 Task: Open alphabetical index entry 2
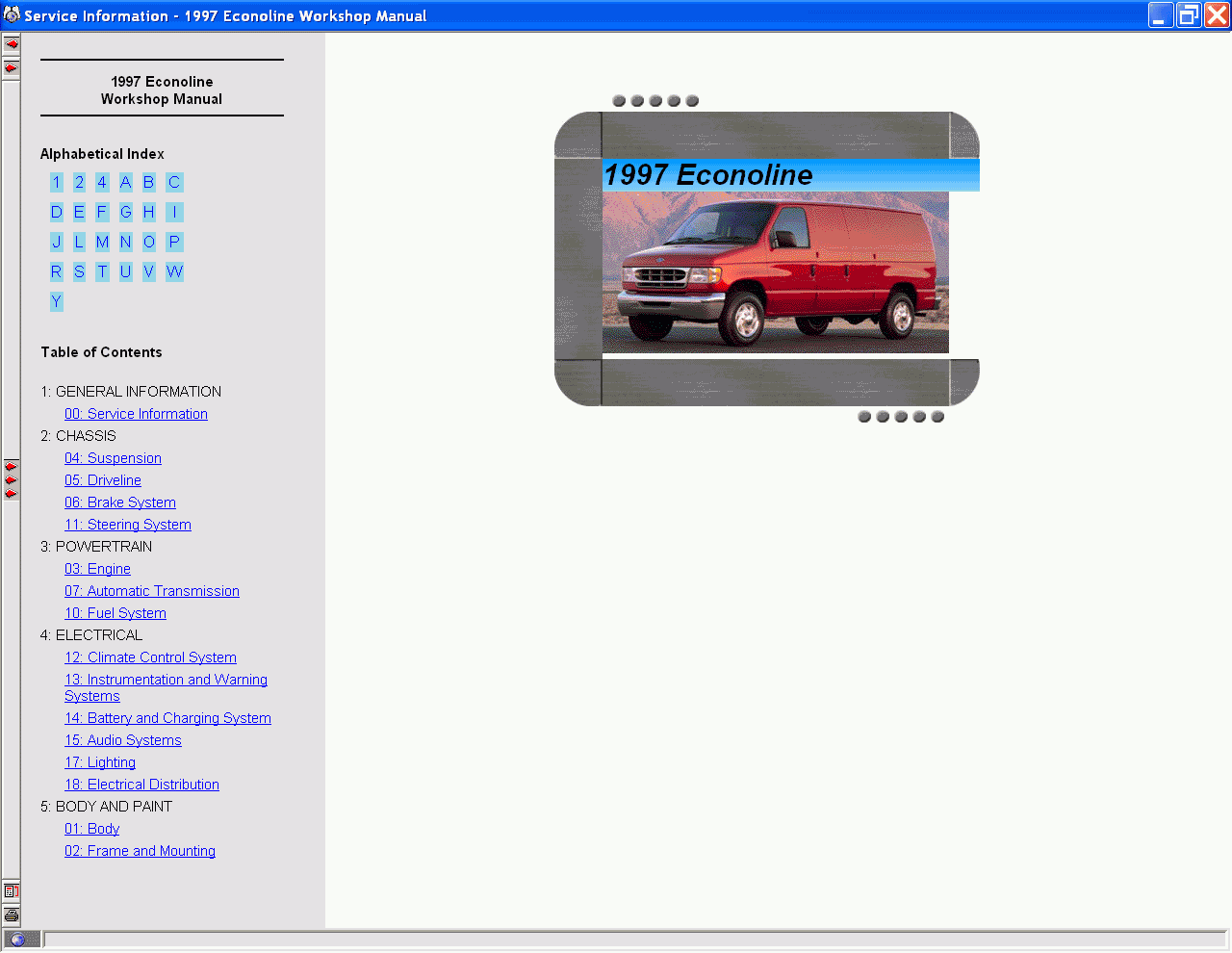[x=79, y=182]
